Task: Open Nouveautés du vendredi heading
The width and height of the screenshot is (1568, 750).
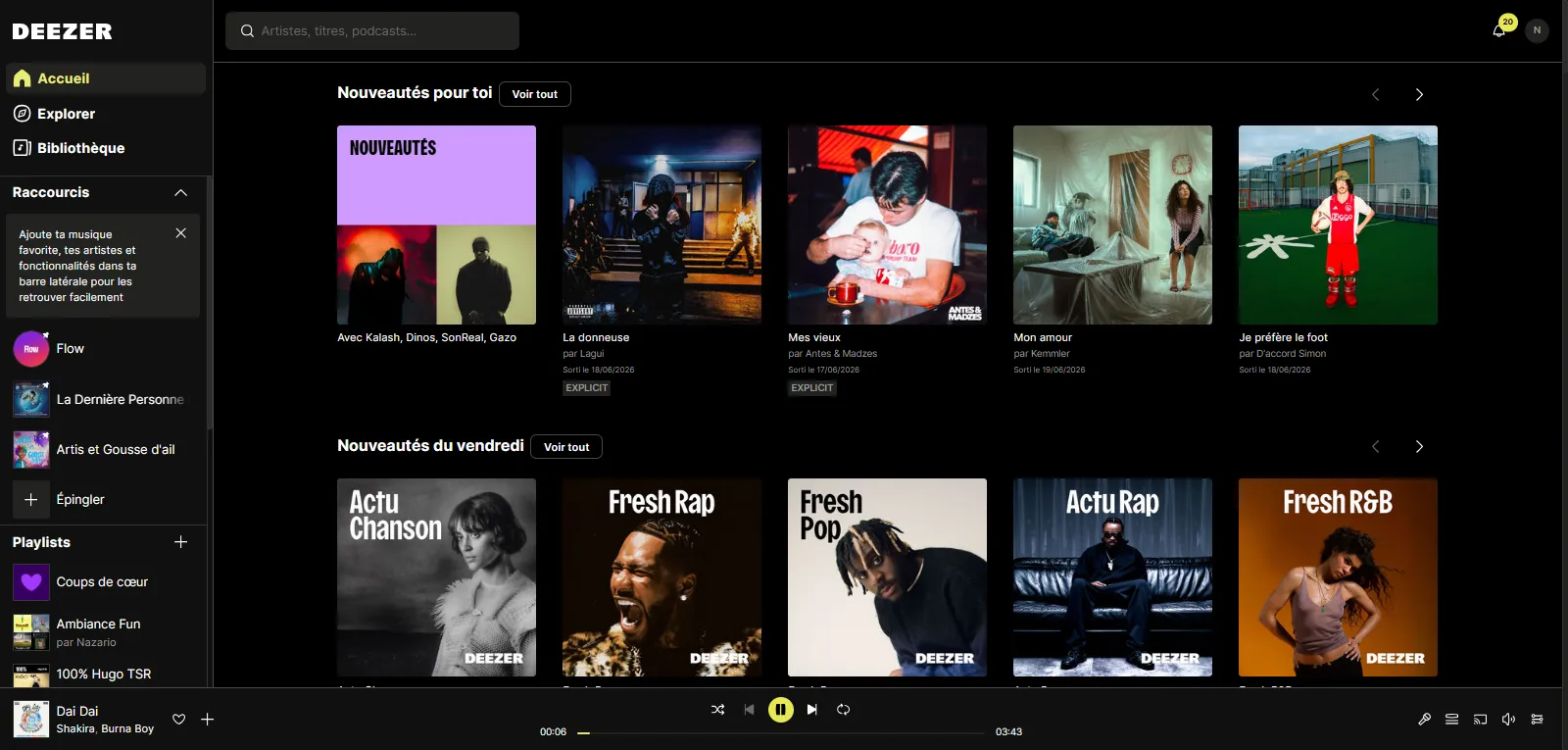Action: pos(430,446)
